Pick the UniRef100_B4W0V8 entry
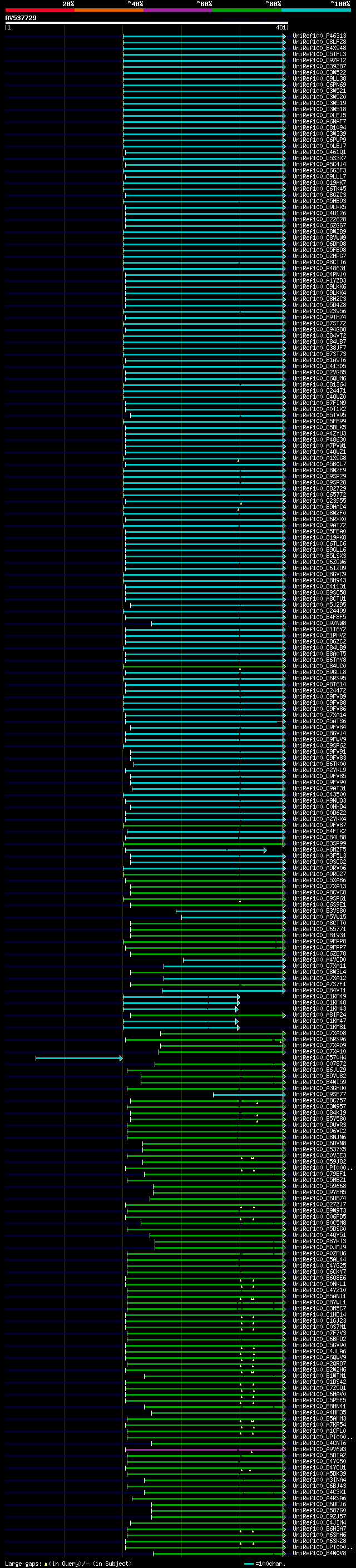Image resolution: width=356 pixels, height=1568 pixels. pyautogui.click(x=319, y=1554)
